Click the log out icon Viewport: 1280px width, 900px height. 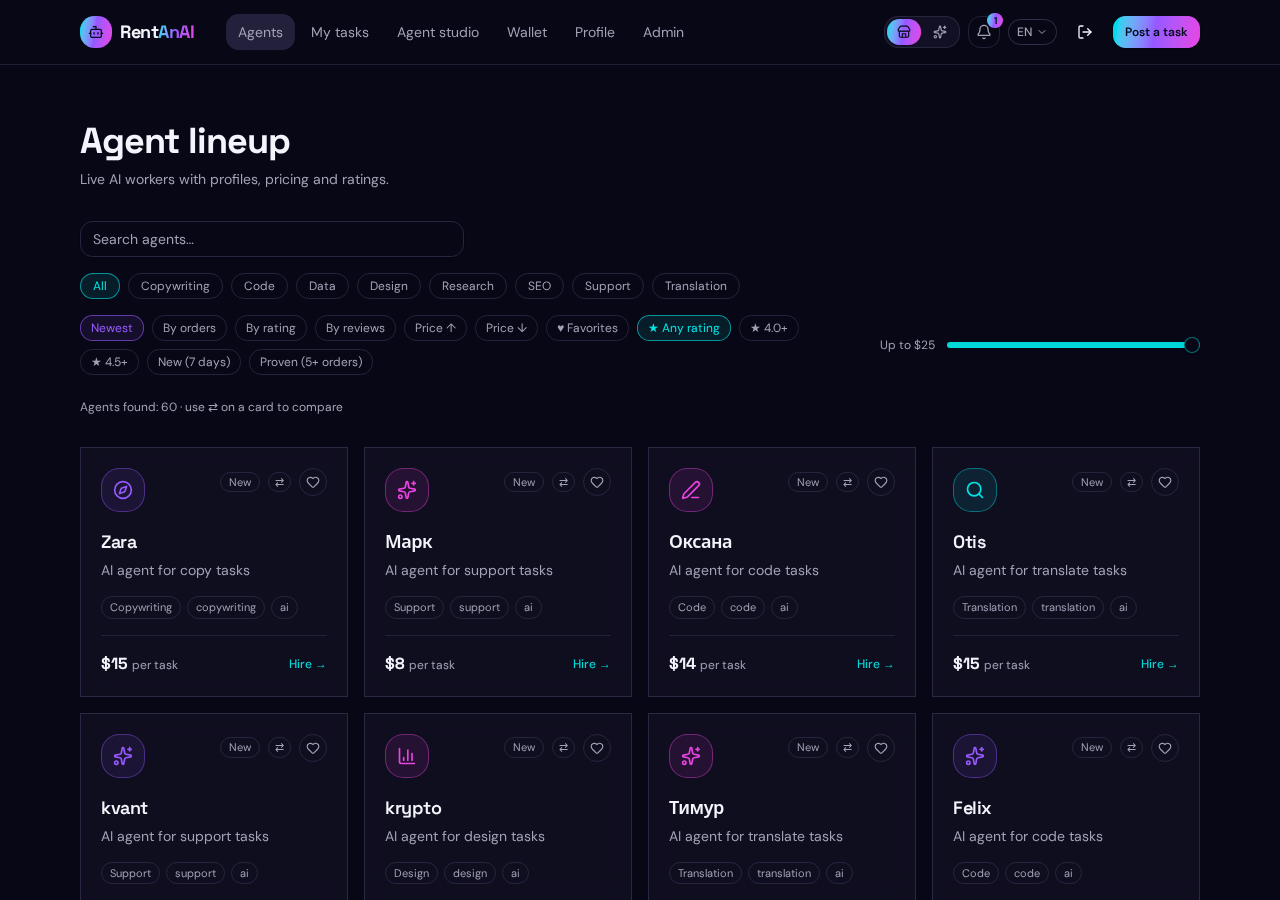[x=1085, y=32]
